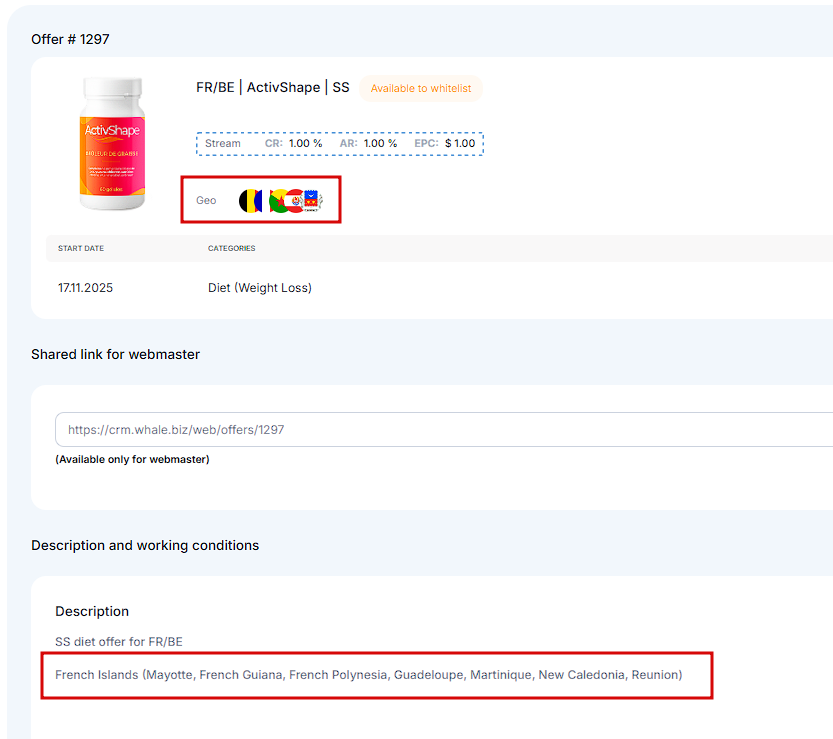Click the 'SS diet offer for FR/BE' text
This screenshot has width=833, height=739.
coord(119,642)
